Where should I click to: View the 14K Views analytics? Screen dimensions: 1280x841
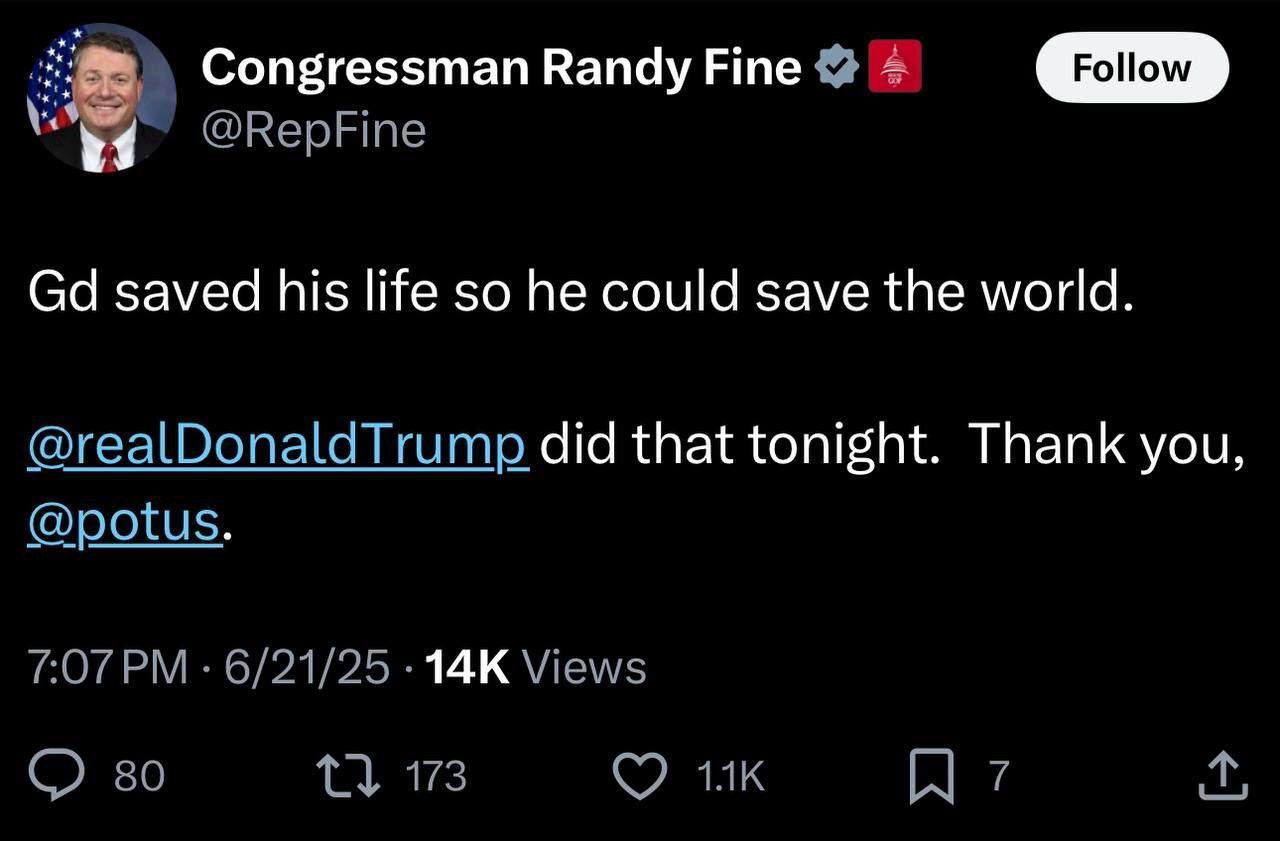[535, 667]
